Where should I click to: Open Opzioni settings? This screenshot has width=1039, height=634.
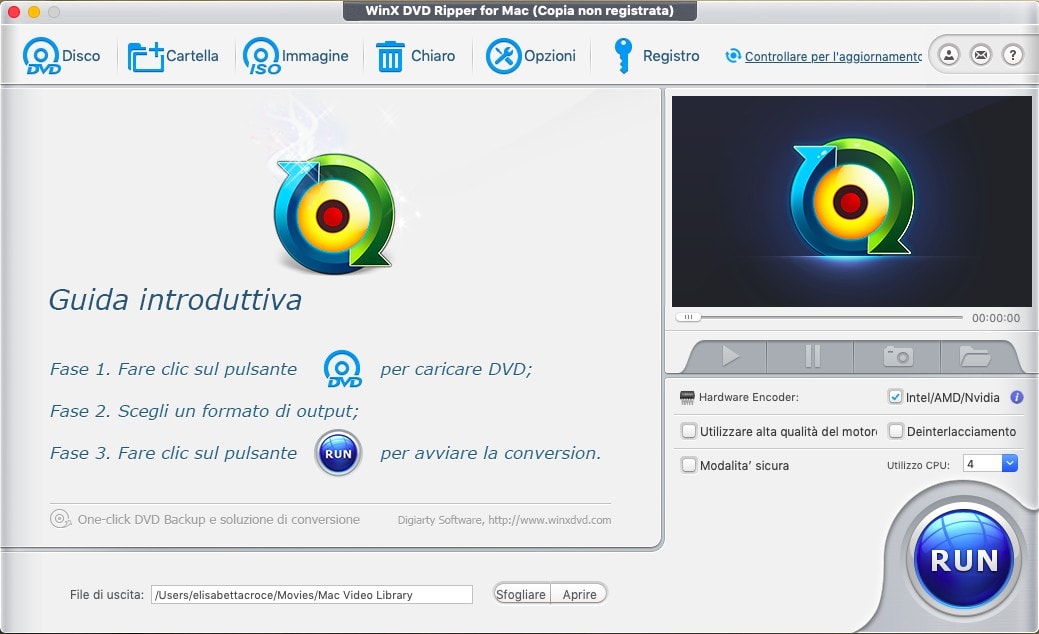tap(504, 56)
